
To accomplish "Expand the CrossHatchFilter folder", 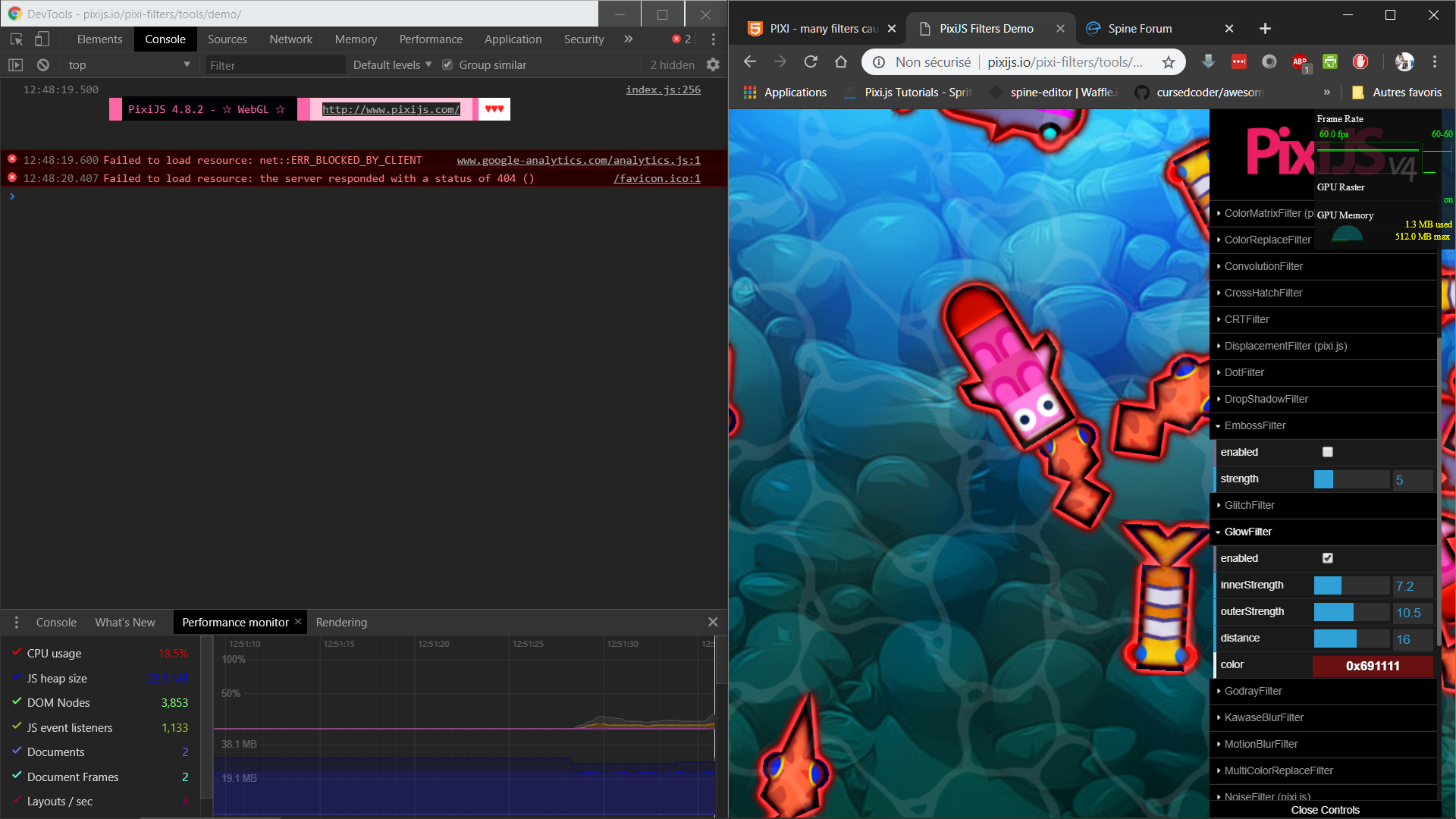I will pos(1323,293).
